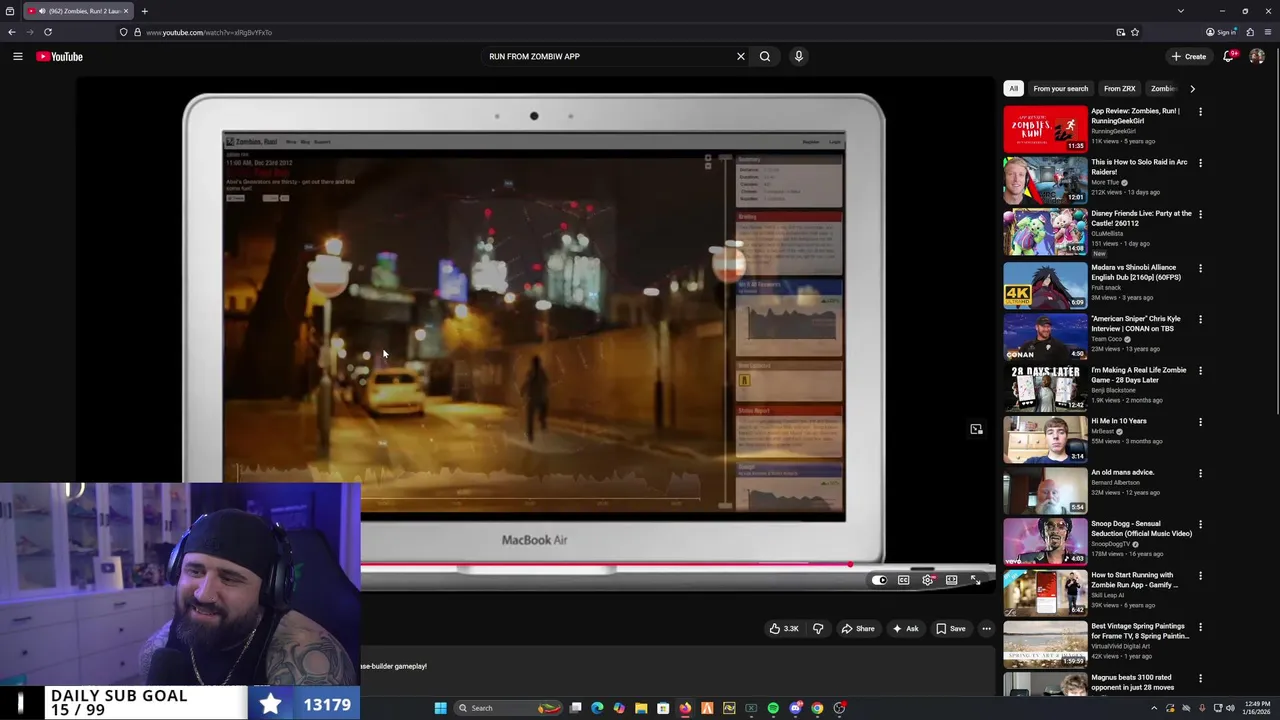This screenshot has width=1280, height=720.
Task: Enter fullscreen on the video player
Action: click(975, 580)
